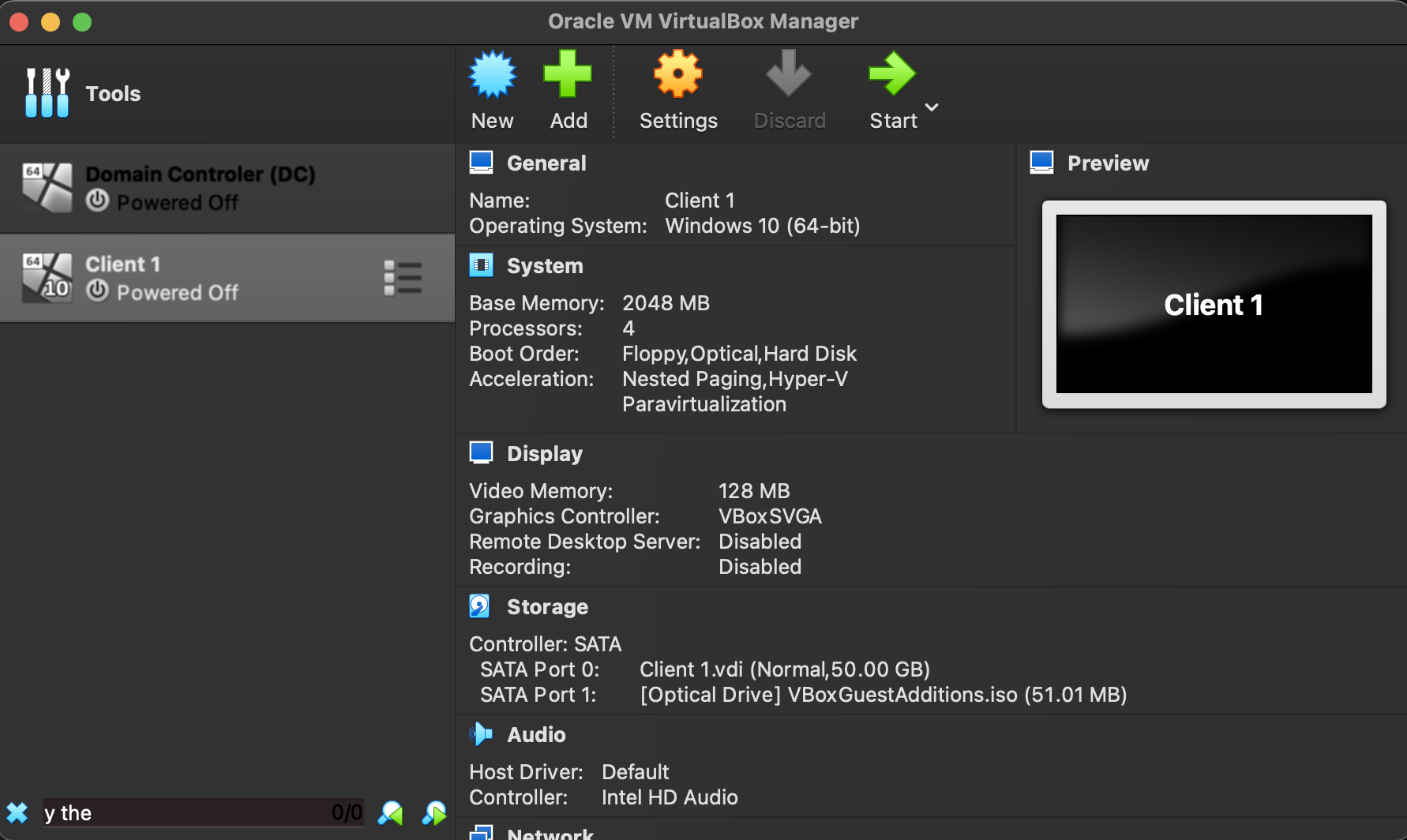1407x840 pixels.
Task: Click the search field containing 'y the'
Action: pyautogui.click(x=204, y=812)
